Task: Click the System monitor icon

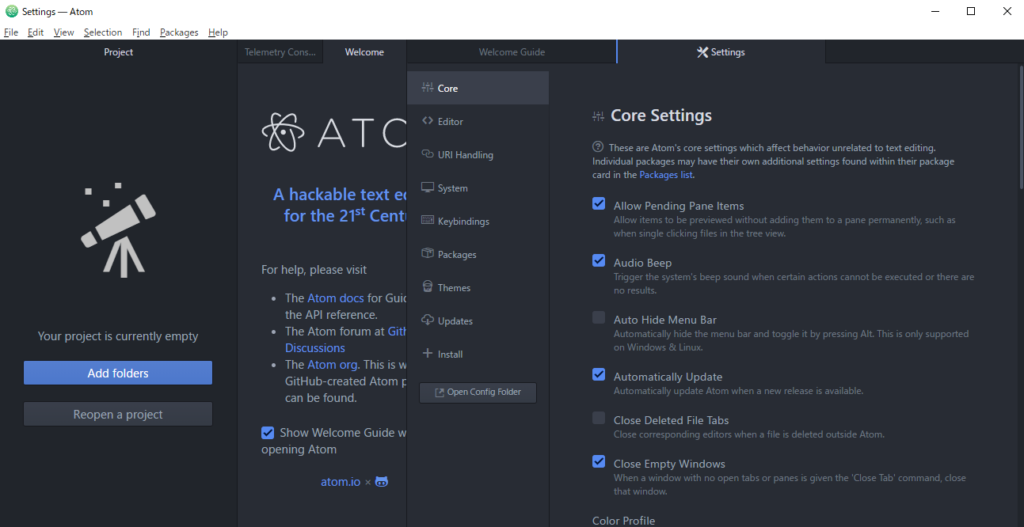Action: point(428,188)
